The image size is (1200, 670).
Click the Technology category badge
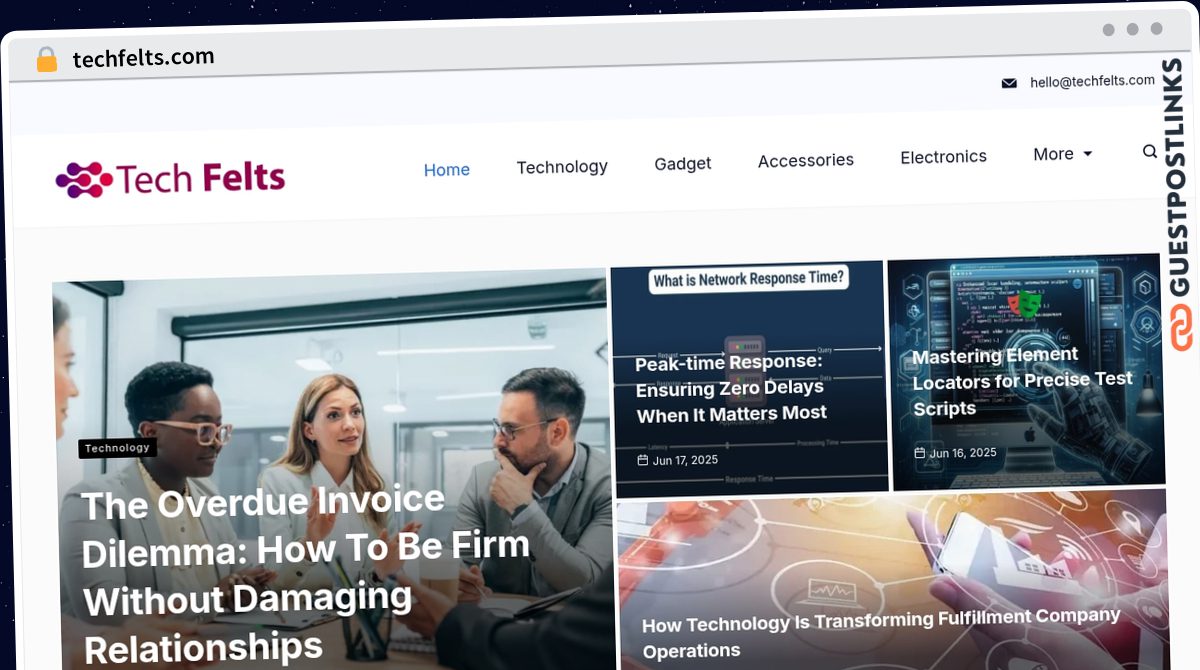point(118,448)
